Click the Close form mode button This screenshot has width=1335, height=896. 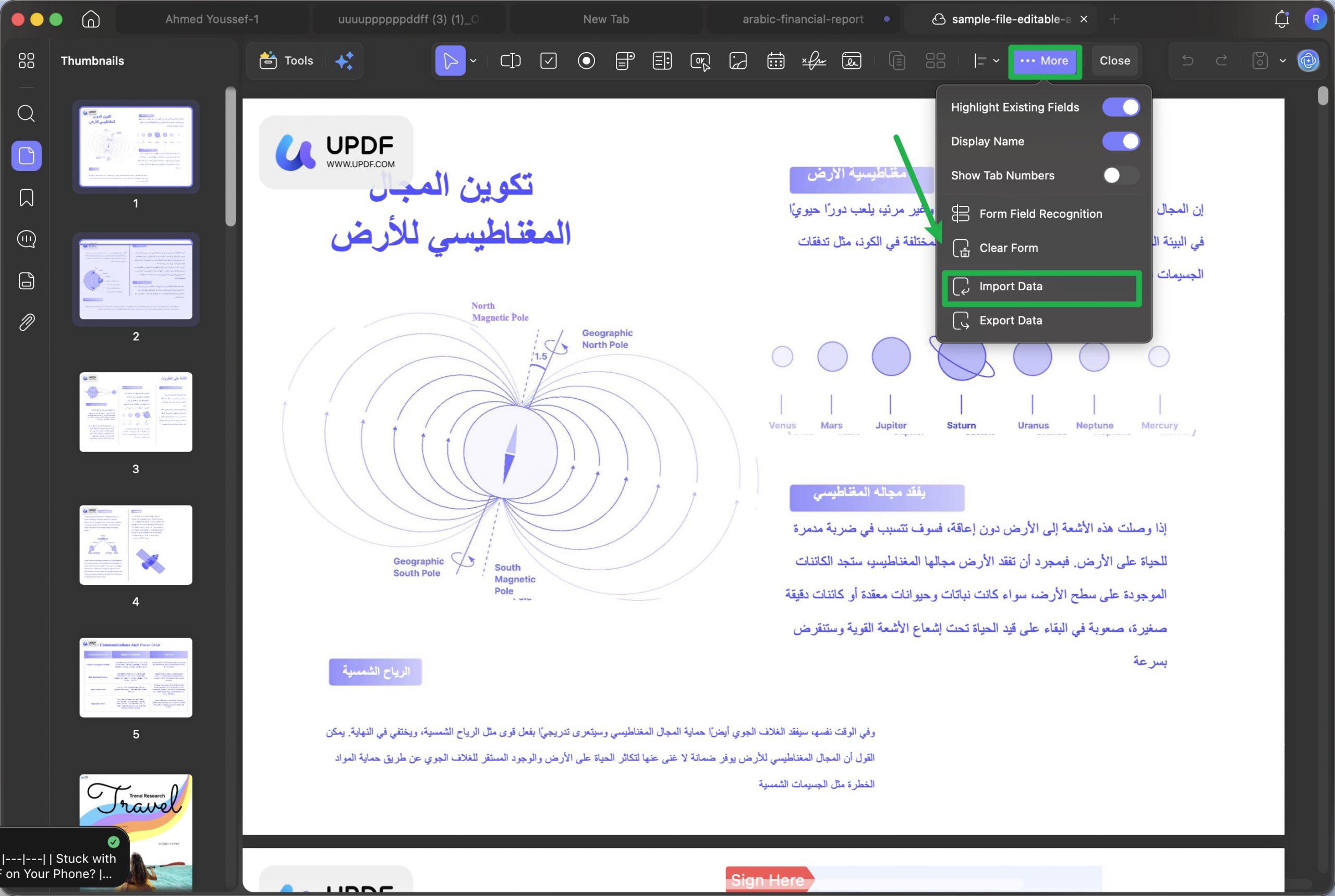(x=1114, y=61)
